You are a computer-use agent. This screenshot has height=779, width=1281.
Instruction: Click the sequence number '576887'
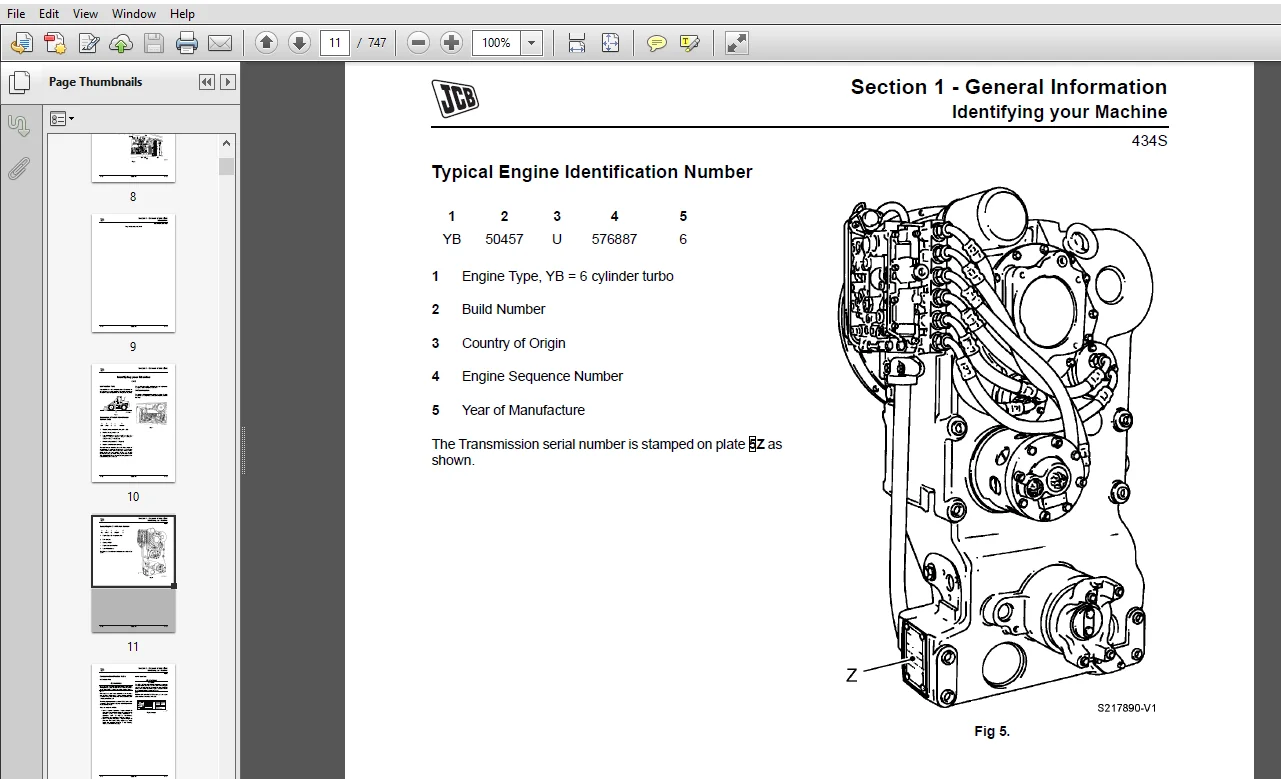pyautogui.click(x=614, y=239)
